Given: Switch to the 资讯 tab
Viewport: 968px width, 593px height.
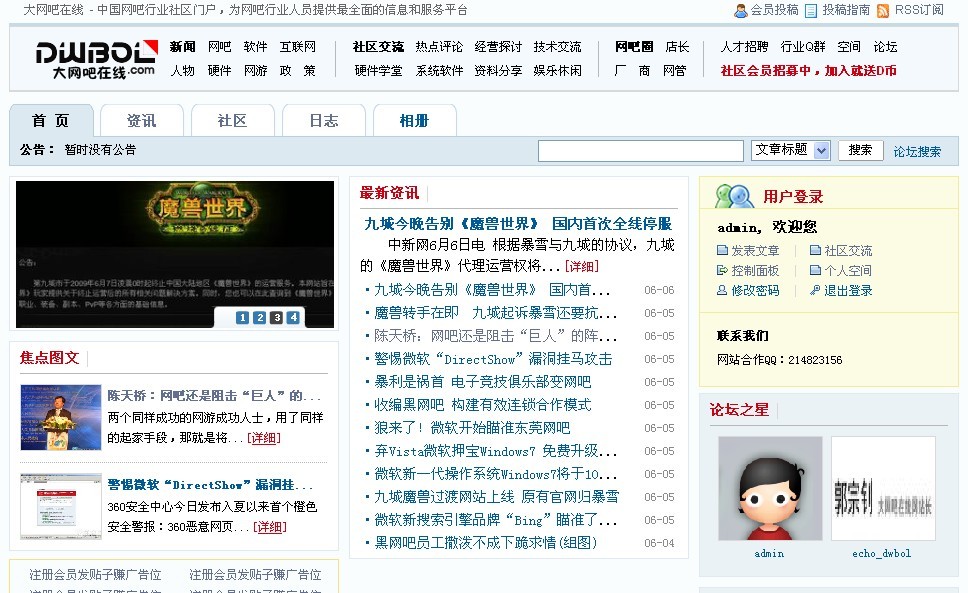Looking at the screenshot, I should (141, 121).
